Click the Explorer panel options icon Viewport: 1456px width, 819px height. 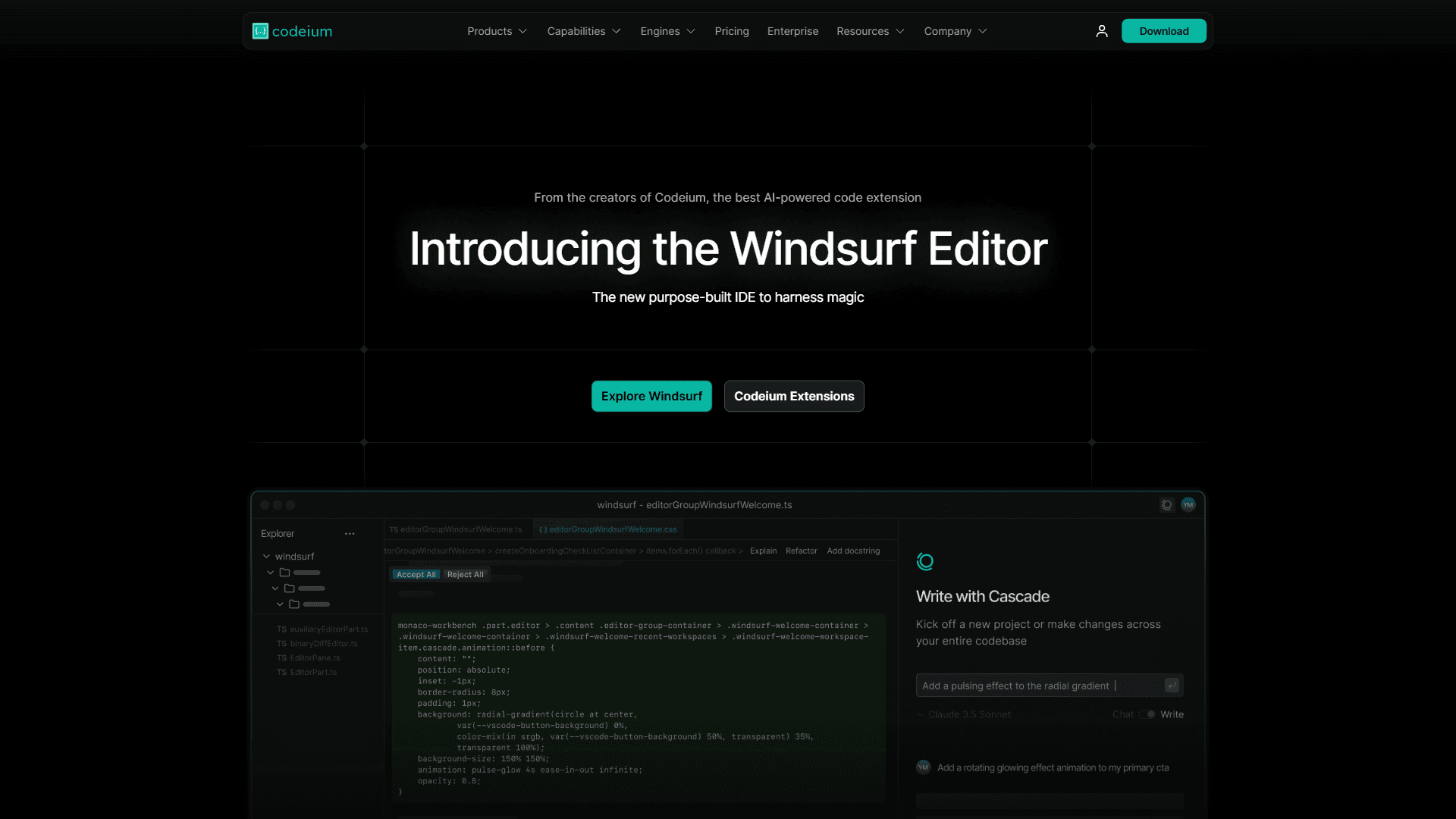(x=349, y=533)
